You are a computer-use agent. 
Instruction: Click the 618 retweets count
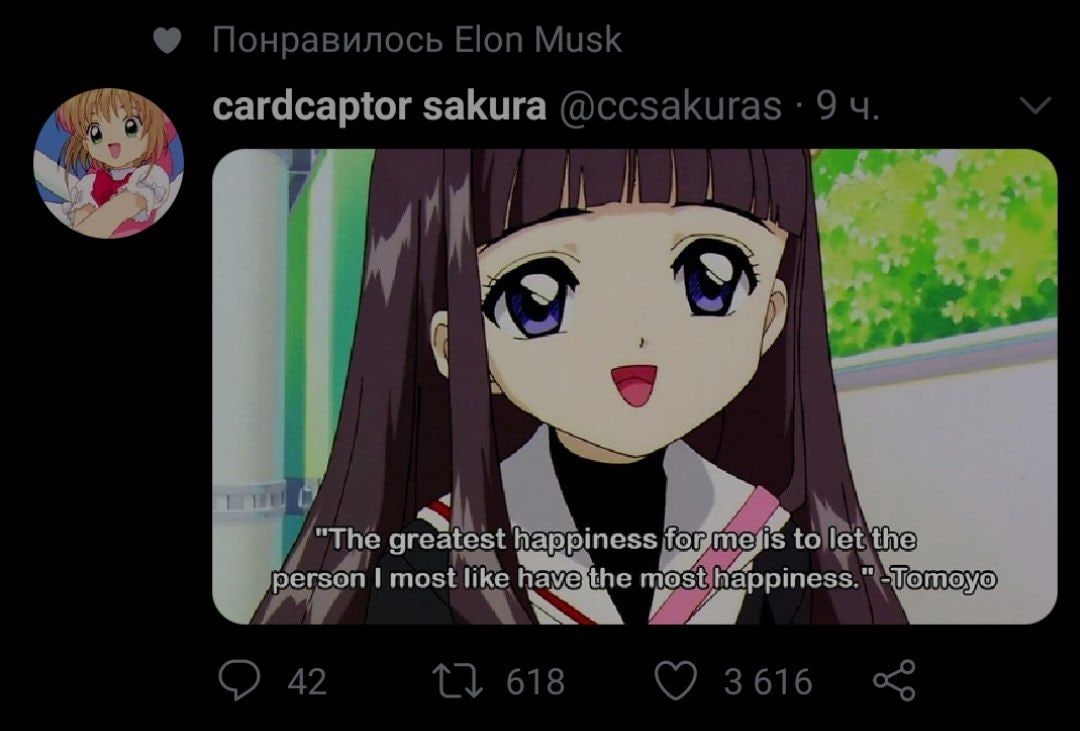[535, 681]
